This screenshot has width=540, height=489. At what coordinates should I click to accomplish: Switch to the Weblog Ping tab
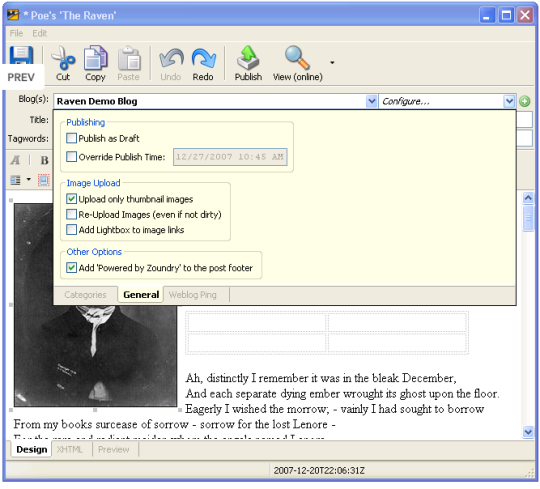pos(193,295)
